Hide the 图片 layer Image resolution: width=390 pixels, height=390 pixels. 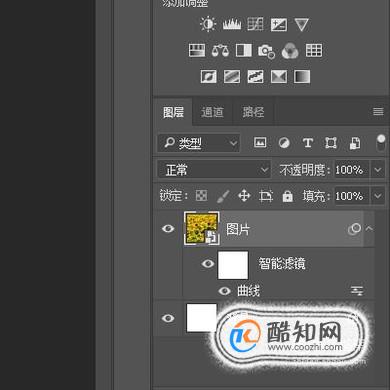coord(168,229)
